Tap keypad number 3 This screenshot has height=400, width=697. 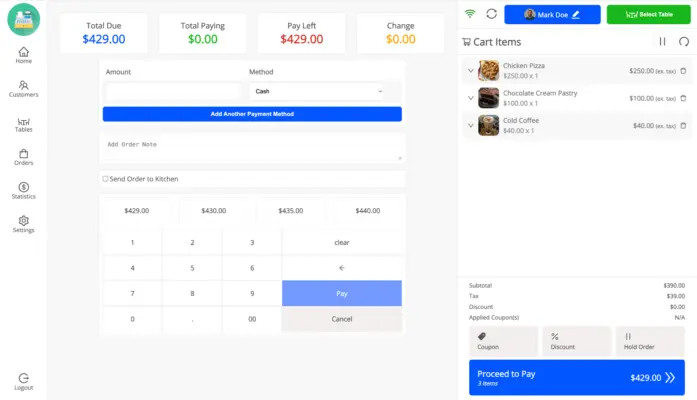point(252,243)
